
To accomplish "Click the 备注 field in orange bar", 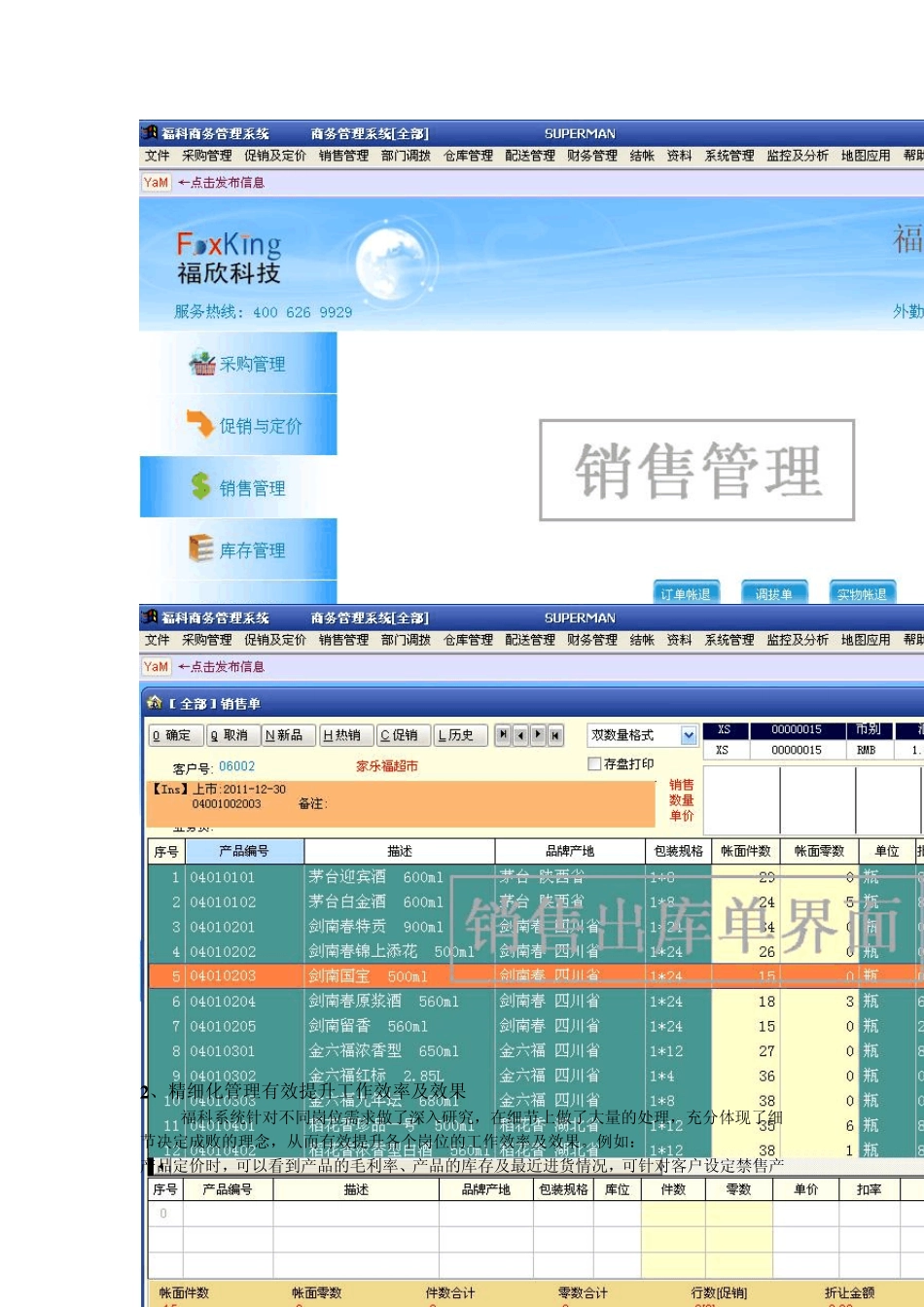I will coord(313,803).
